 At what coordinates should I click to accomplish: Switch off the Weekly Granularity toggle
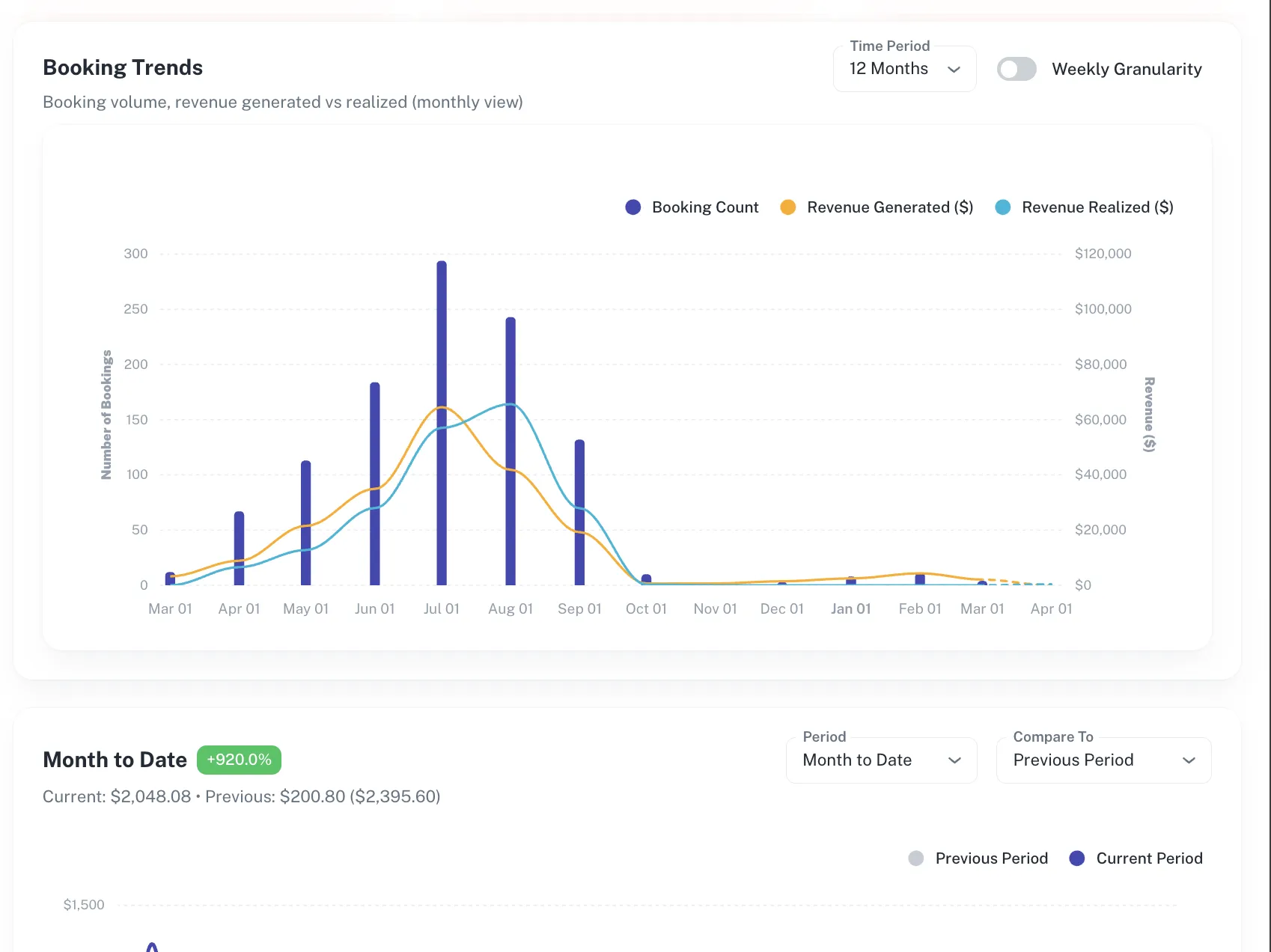1016,69
